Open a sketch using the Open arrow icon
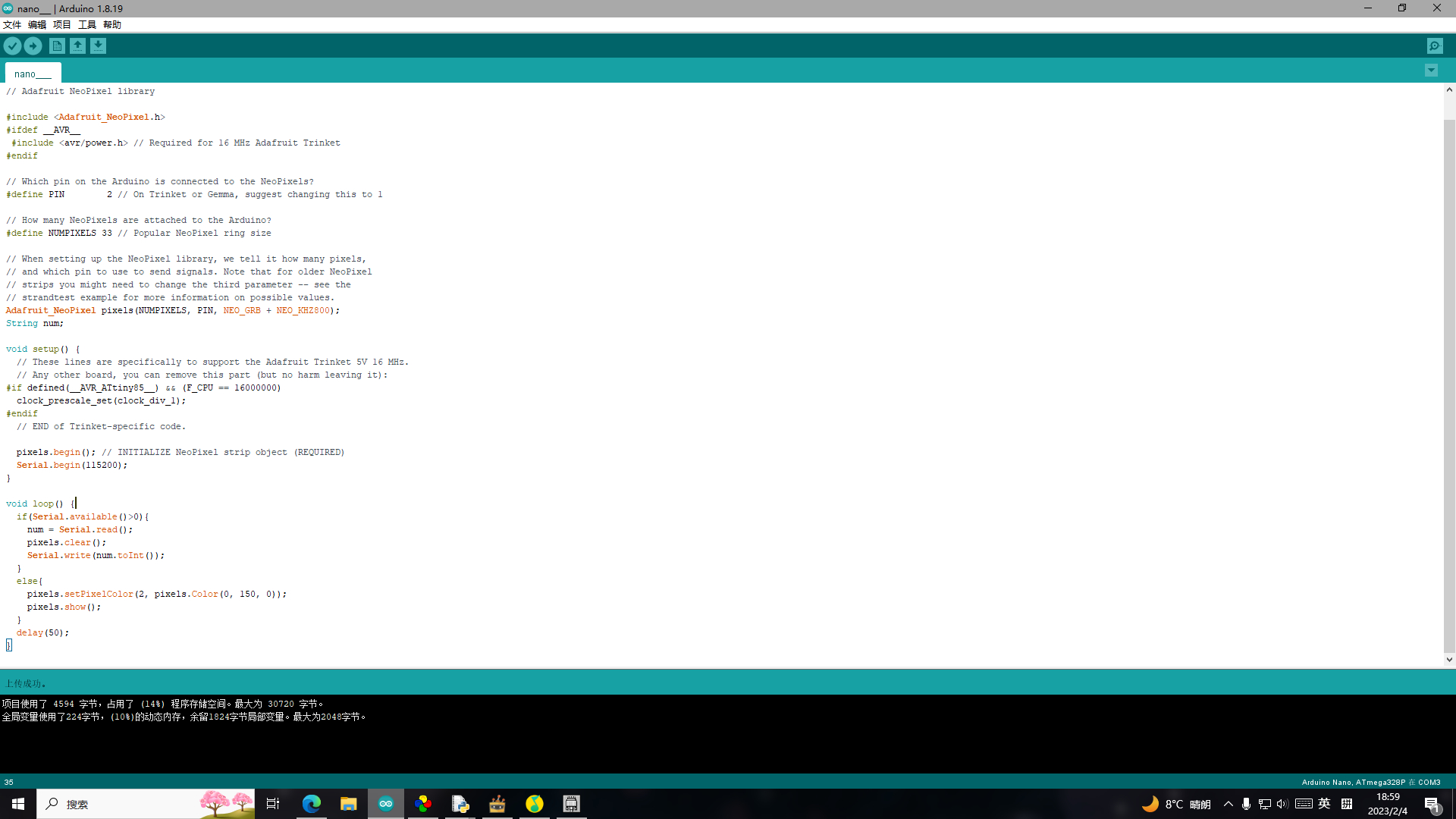This screenshot has height=819, width=1456. click(x=77, y=46)
